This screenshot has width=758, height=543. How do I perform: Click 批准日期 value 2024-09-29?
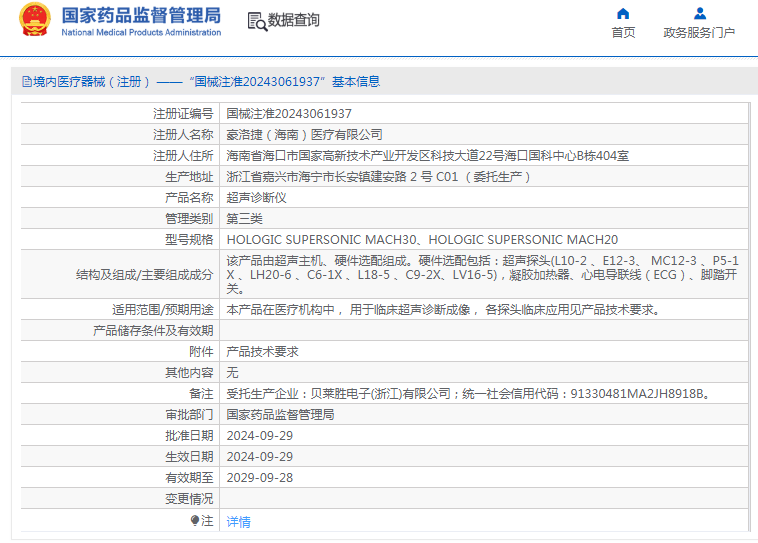tap(260, 436)
